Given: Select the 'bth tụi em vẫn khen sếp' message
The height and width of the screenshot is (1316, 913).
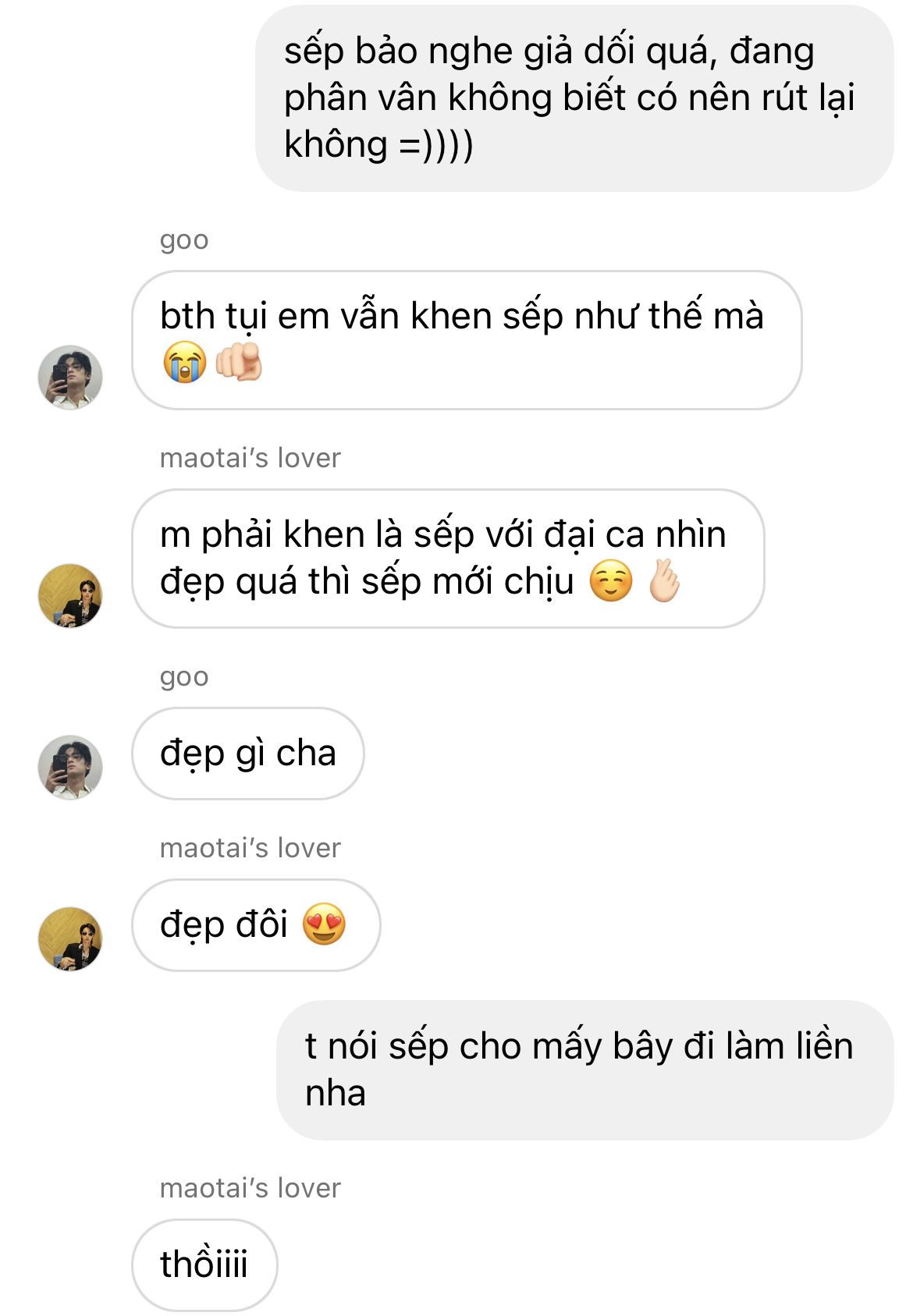Looking at the screenshot, I should click(467, 340).
